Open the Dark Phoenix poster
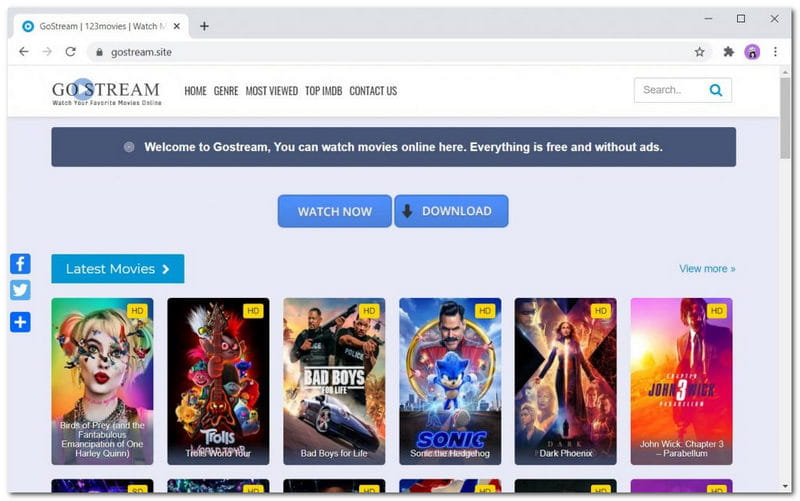 coord(566,381)
